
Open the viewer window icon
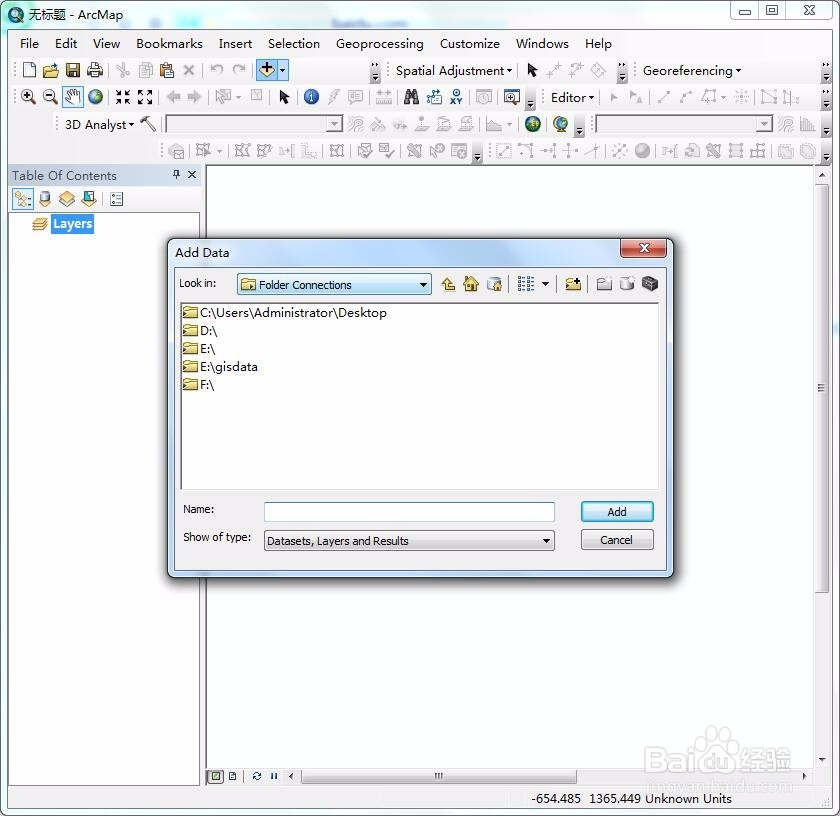pos(512,98)
